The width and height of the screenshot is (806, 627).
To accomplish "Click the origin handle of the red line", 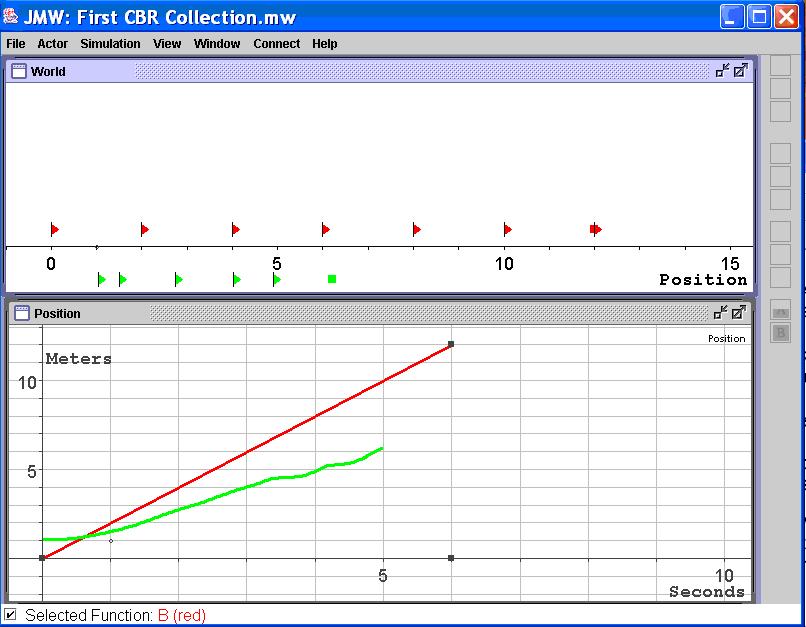I will point(42,558).
